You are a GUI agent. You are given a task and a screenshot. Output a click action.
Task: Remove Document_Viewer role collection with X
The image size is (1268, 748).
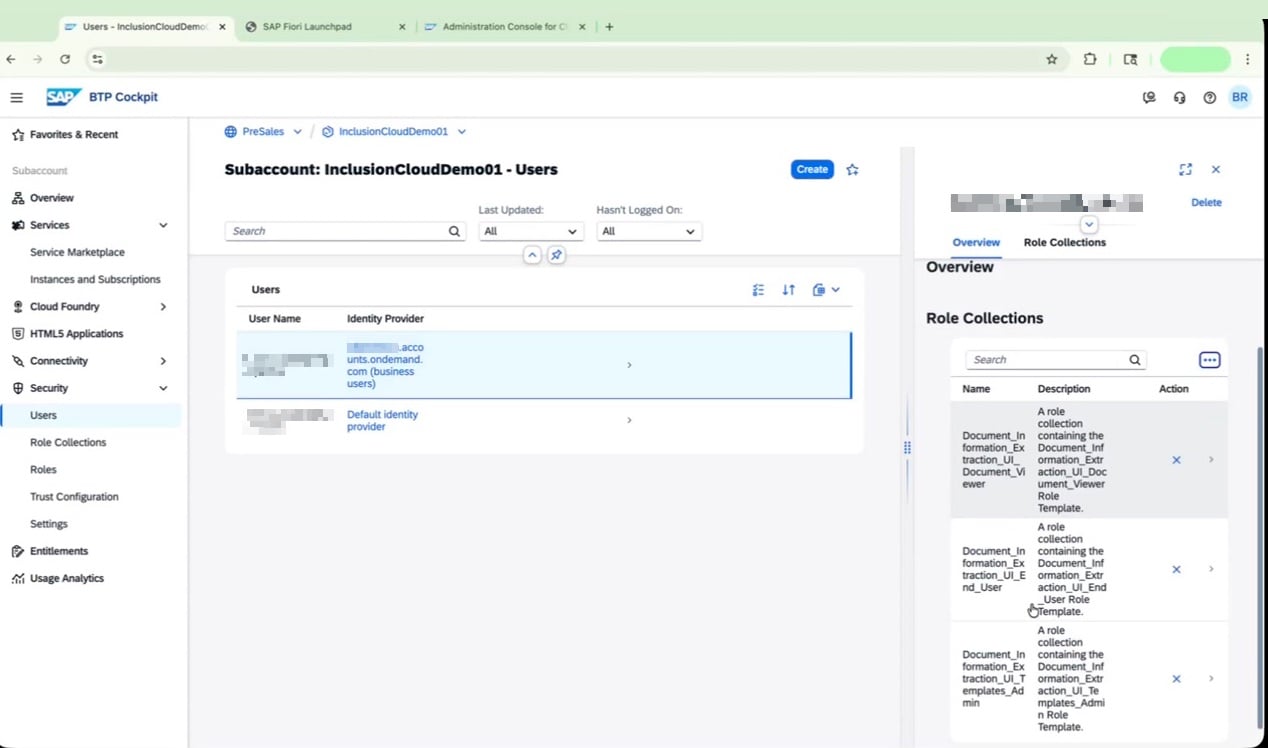pyautogui.click(x=1176, y=460)
